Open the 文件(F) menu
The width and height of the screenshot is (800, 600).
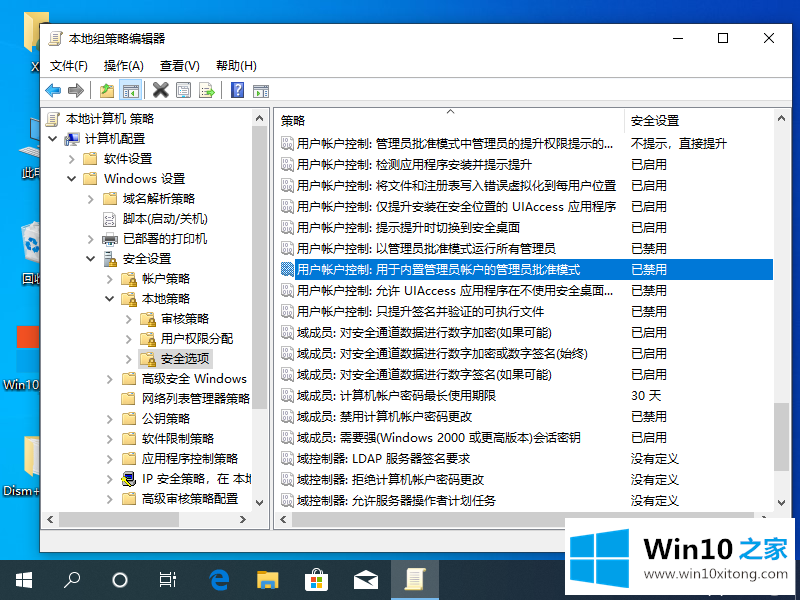[69, 66]
